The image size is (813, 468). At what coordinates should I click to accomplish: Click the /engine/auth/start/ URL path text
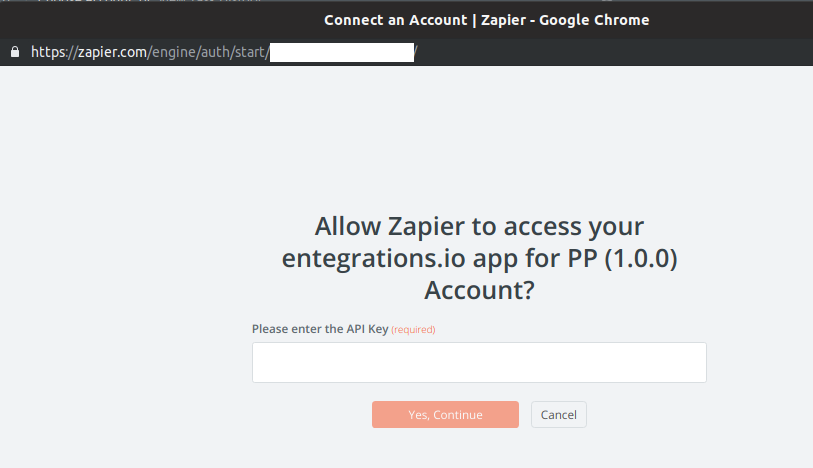click(x=208, y=52)
